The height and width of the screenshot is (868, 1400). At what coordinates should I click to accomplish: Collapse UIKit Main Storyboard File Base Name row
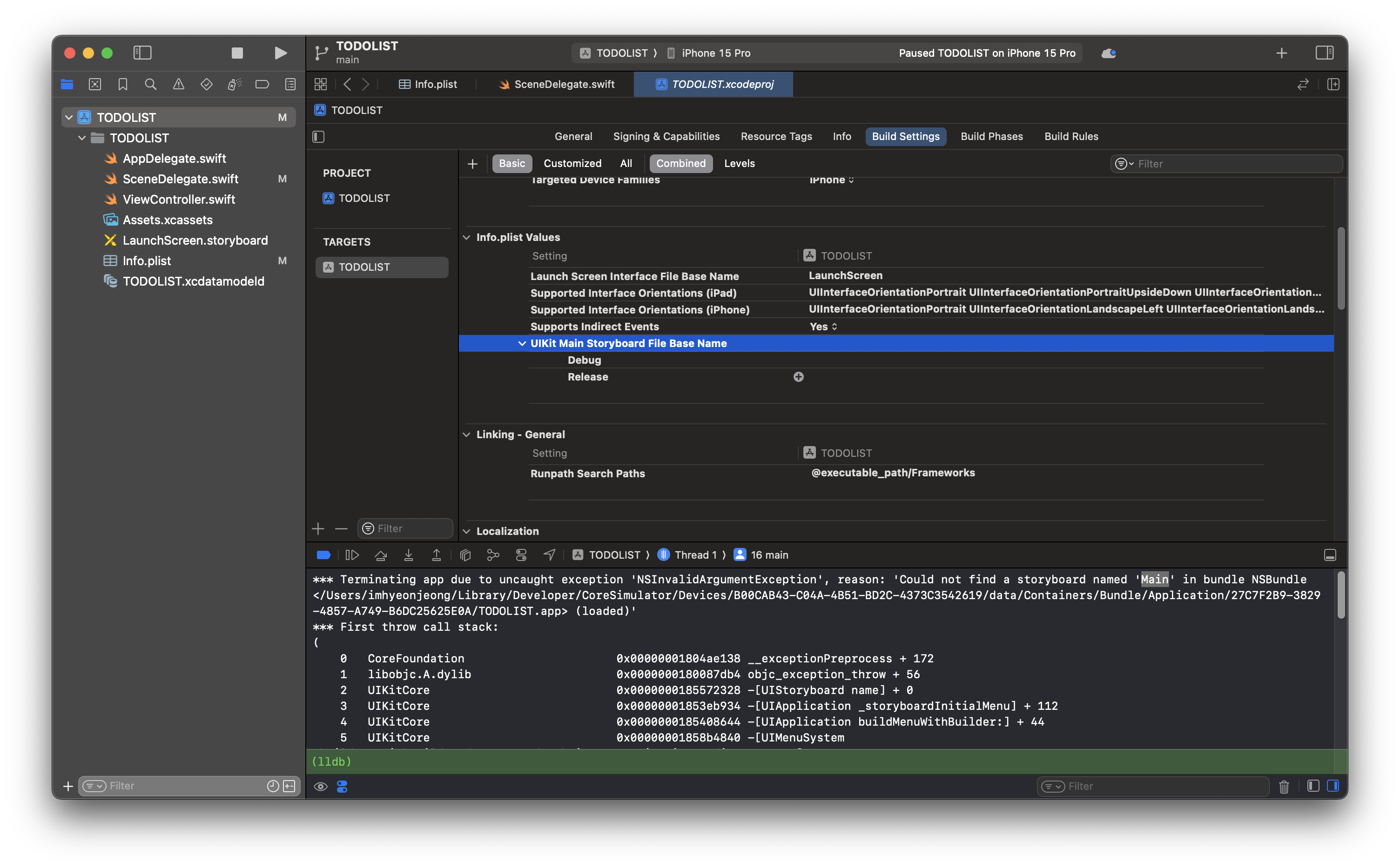[x=521, y=343]
